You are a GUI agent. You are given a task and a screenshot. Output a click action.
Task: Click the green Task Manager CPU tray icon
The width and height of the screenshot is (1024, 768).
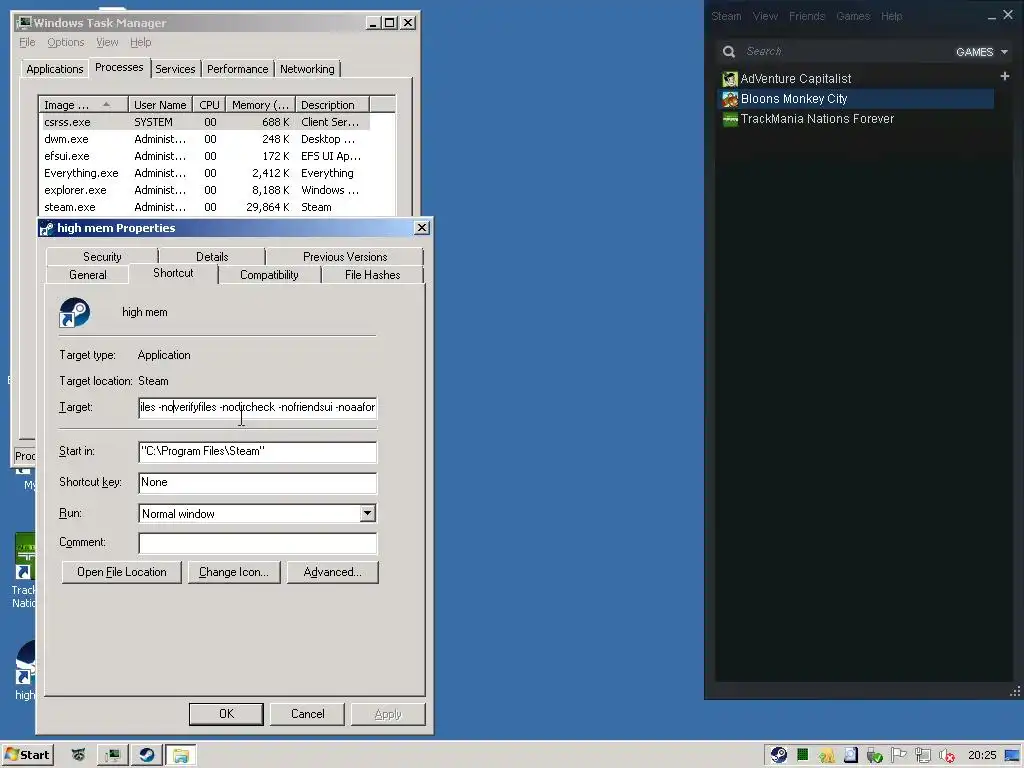(x=803, y=755)
